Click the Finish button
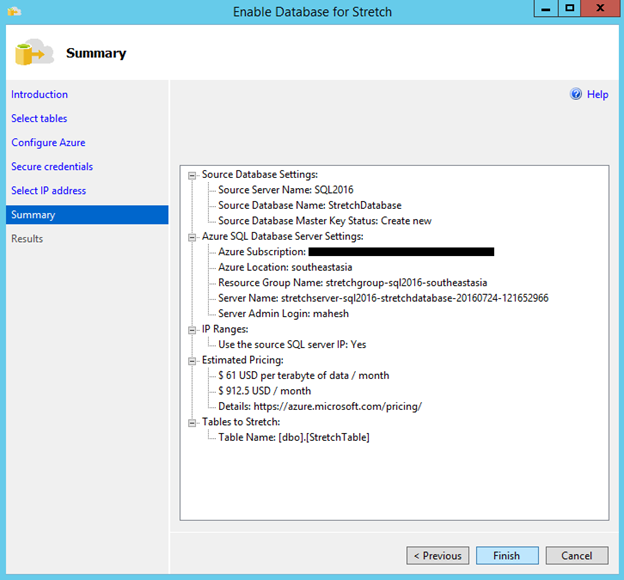Screen dimensions: 624x580 click(507, 555)
